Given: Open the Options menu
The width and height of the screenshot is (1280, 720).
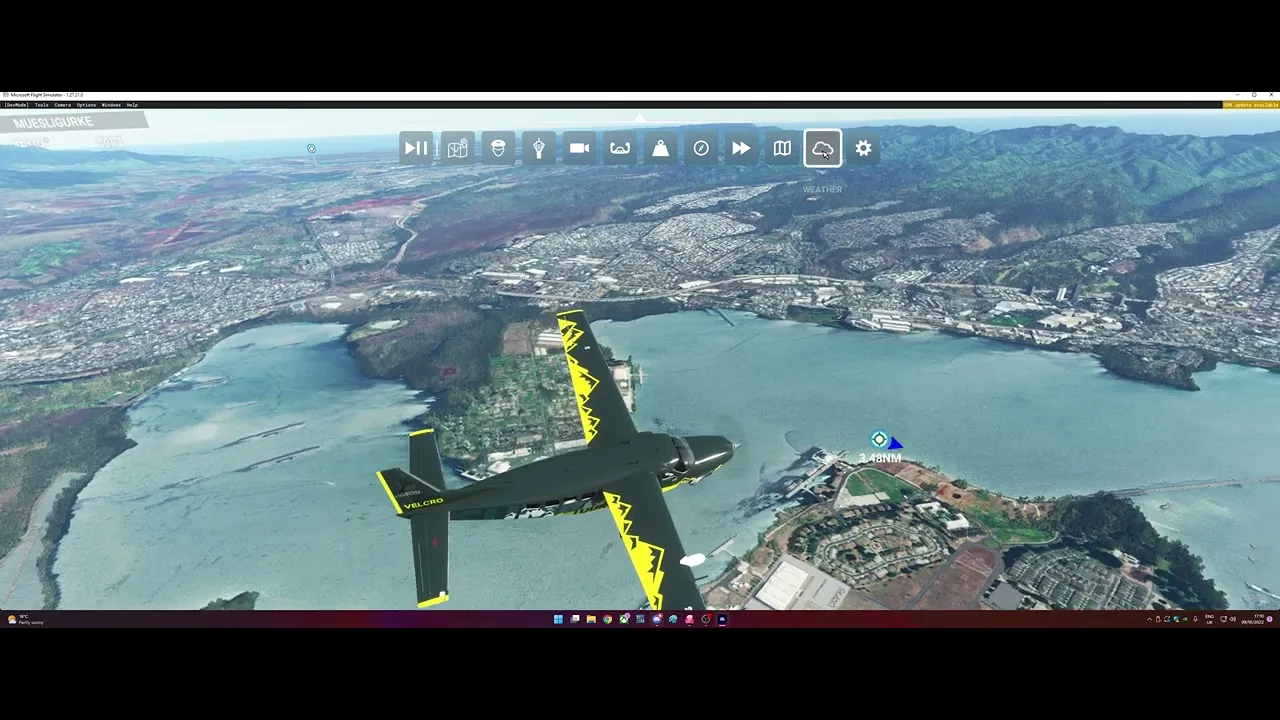Looking at the screenshot, I should click(x=86, y=105).
